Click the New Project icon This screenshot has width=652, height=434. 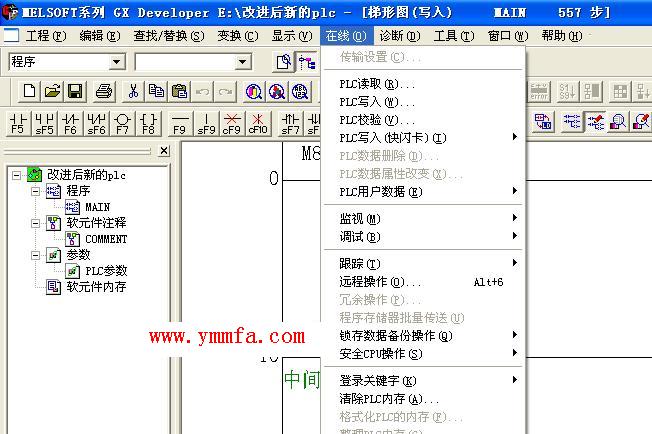pyautogui.click(x=28, y=91)
